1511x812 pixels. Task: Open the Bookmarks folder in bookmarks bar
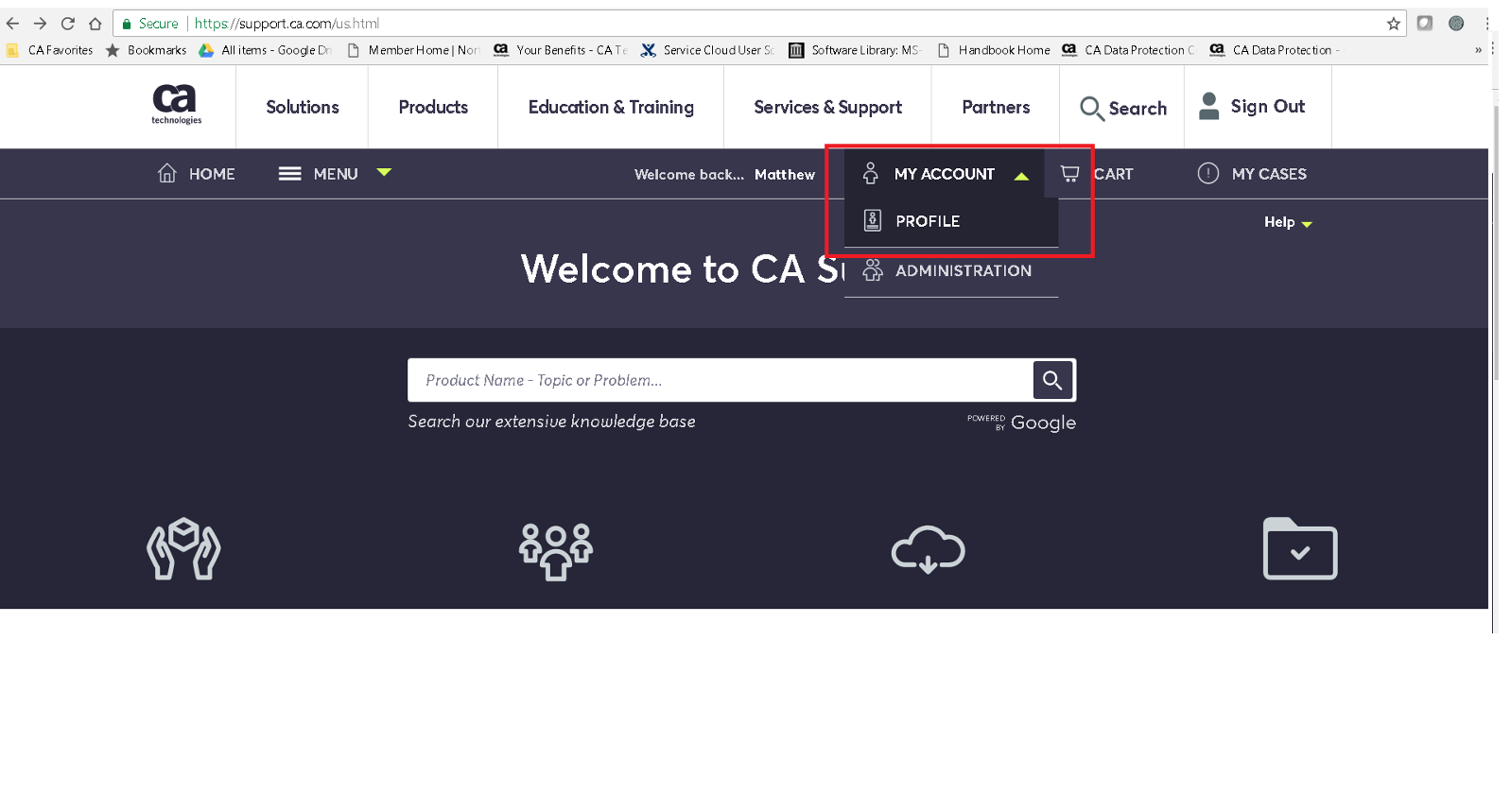point(146,50)
